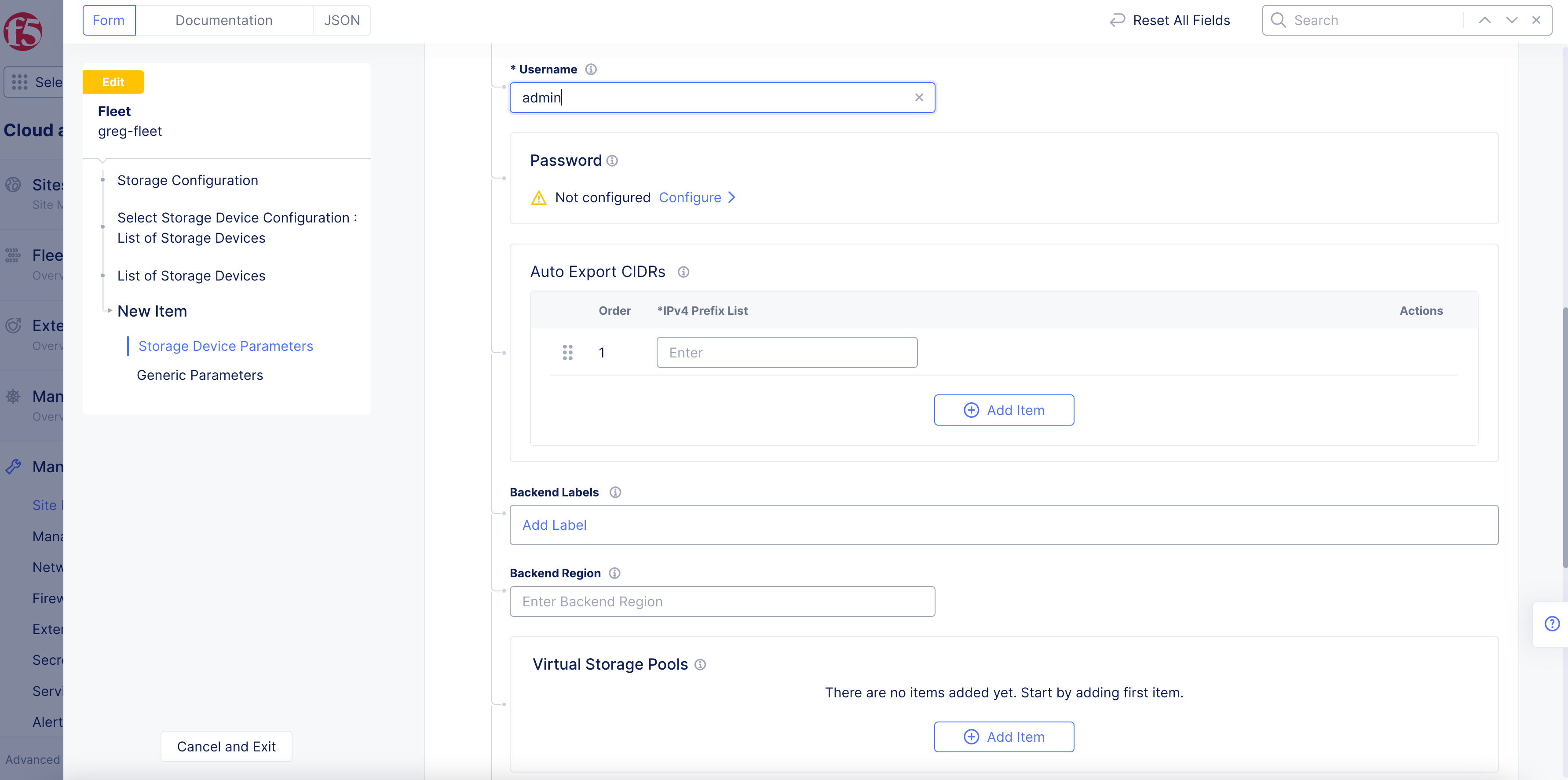The width and height of the screenshot is (1568, 780).
Task: Click the Enter Backend Region input field
Action: 722,601
